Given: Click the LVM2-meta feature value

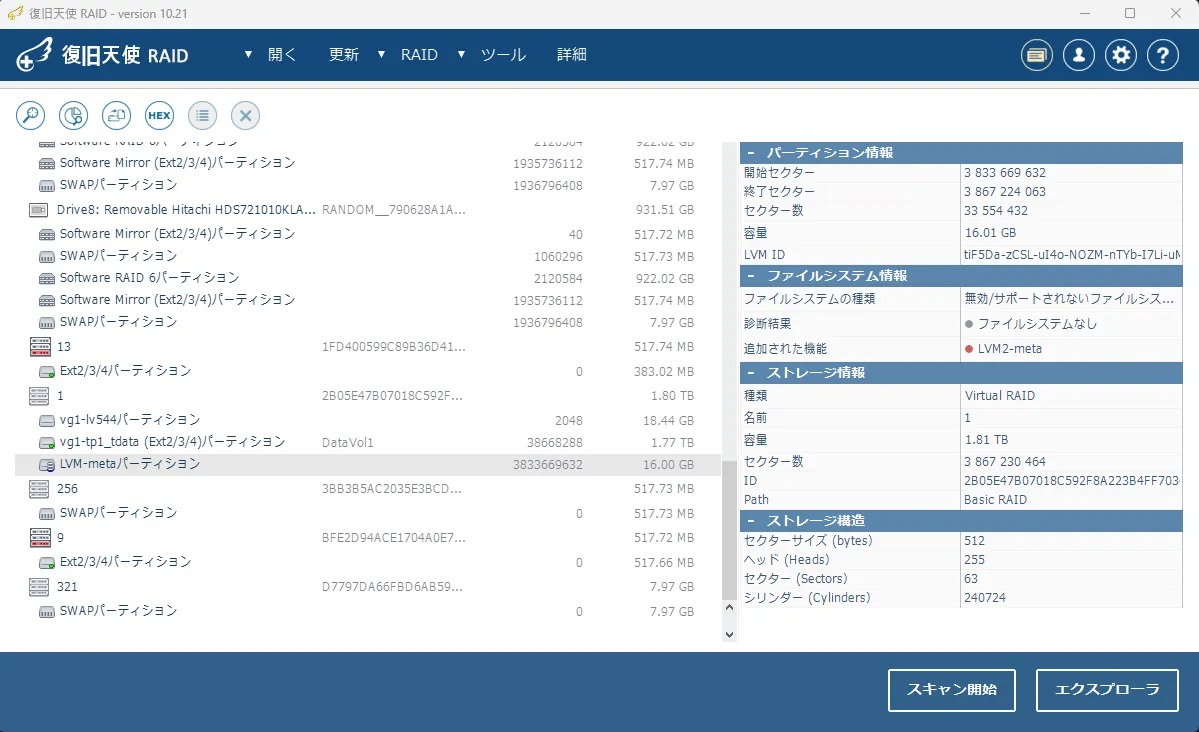Looking at the screenshot, I should tap(1009, 349).
